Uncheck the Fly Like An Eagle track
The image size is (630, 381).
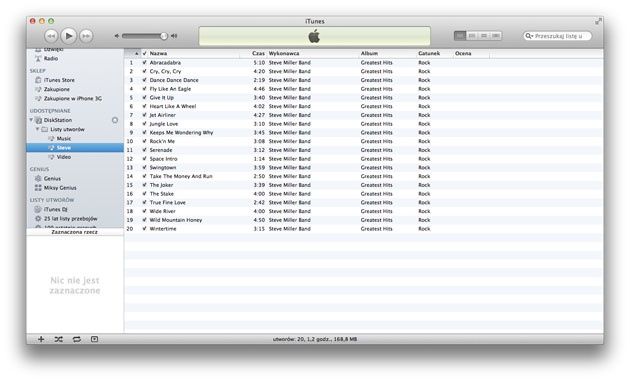click(145, 89)
